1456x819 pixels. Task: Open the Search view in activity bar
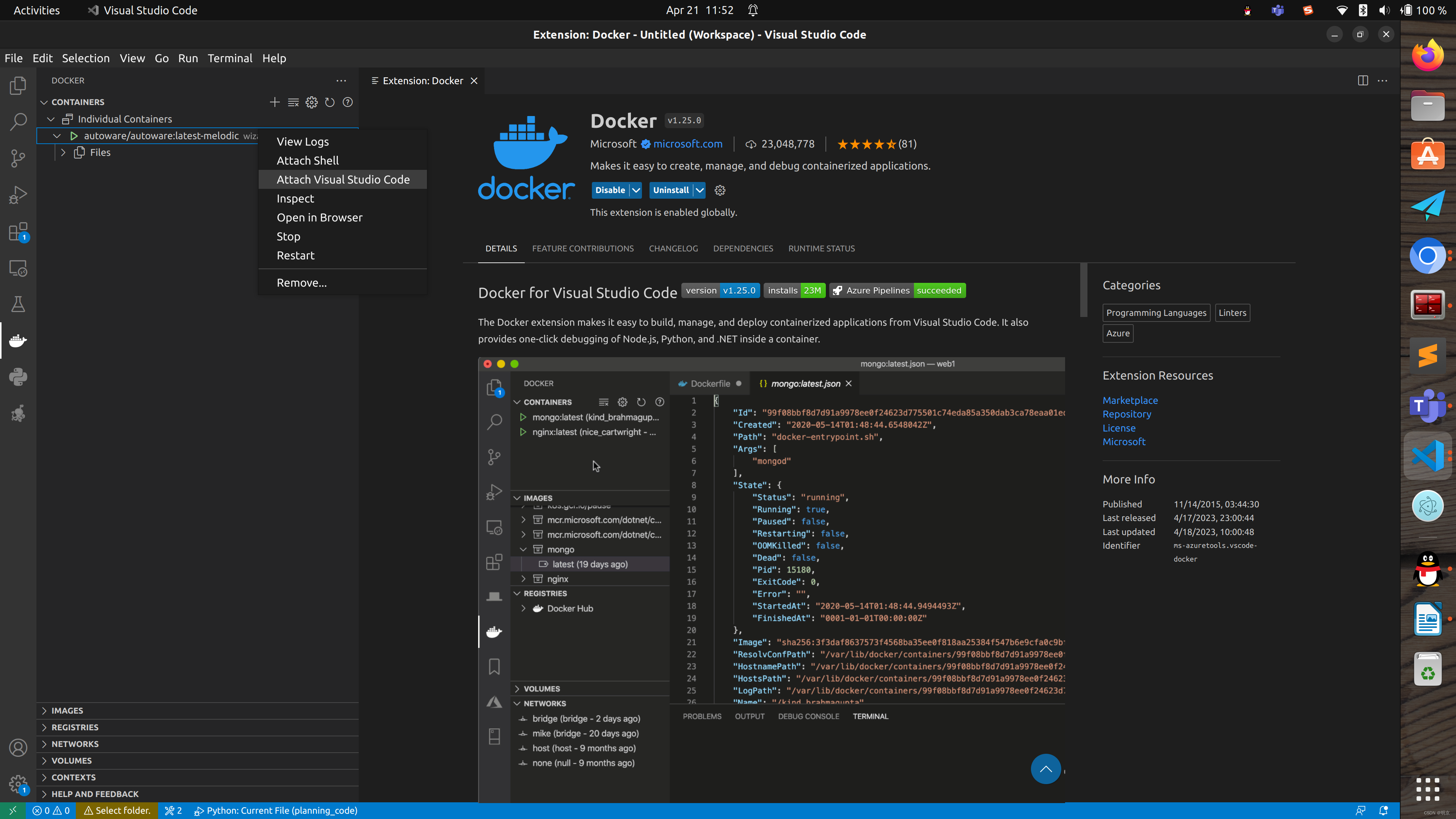(18, 121)
